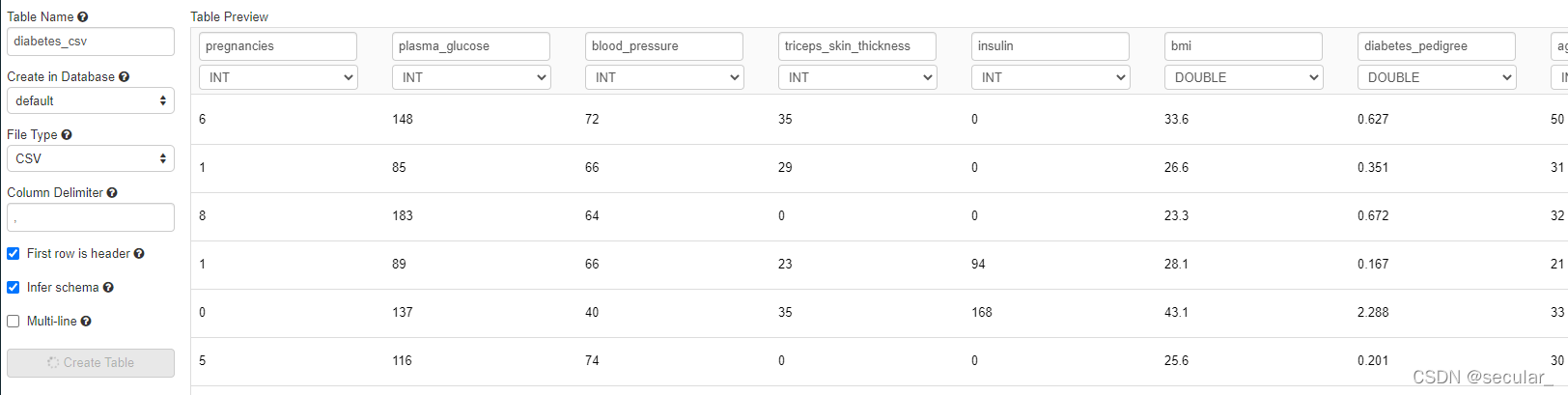Click help icon next to Create in Database
The image size is (1568, 395).
pos(124,77)
